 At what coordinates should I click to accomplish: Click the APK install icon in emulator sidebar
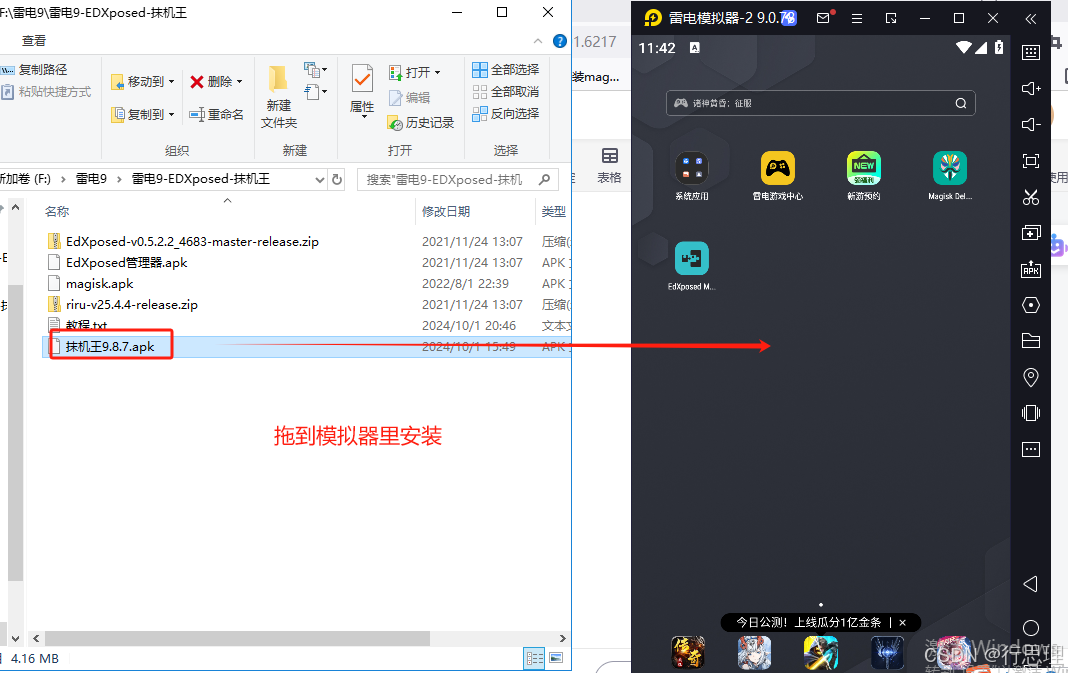[1031, 269]
